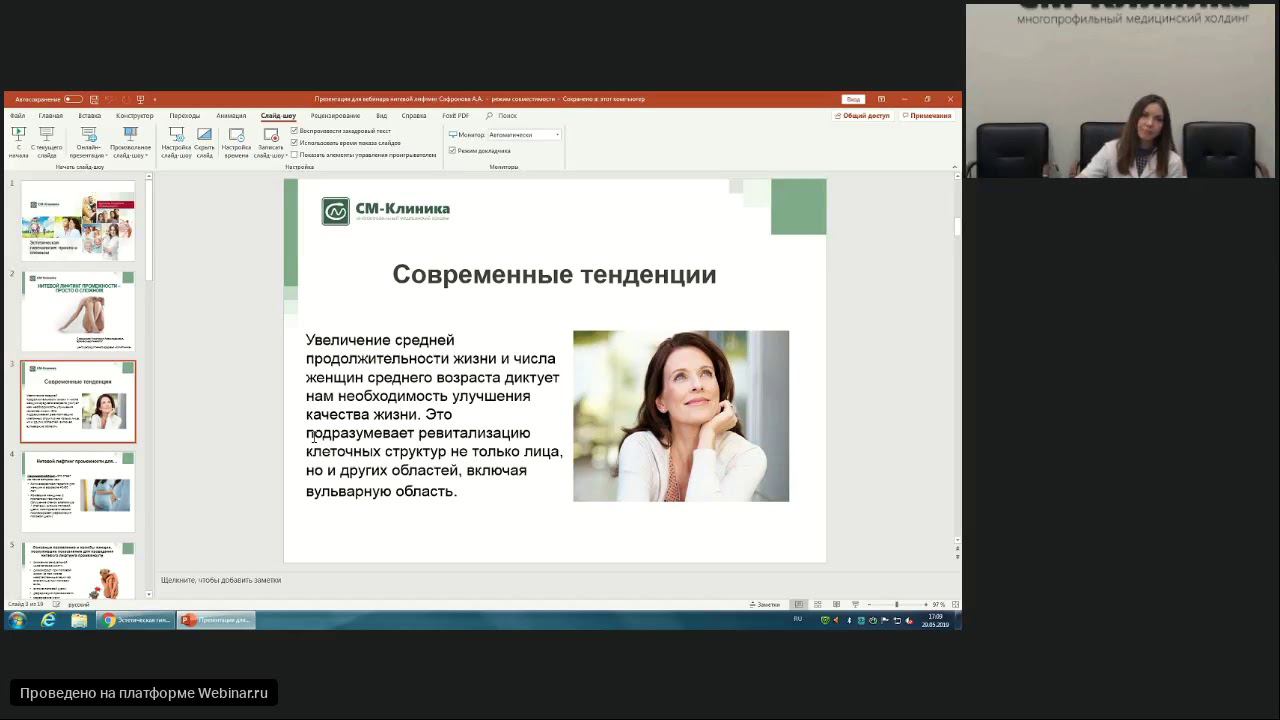Select slide 4 thumbnail
Image resolution: width=1280 pixels, height=720 pixels.
pos(78,491)
